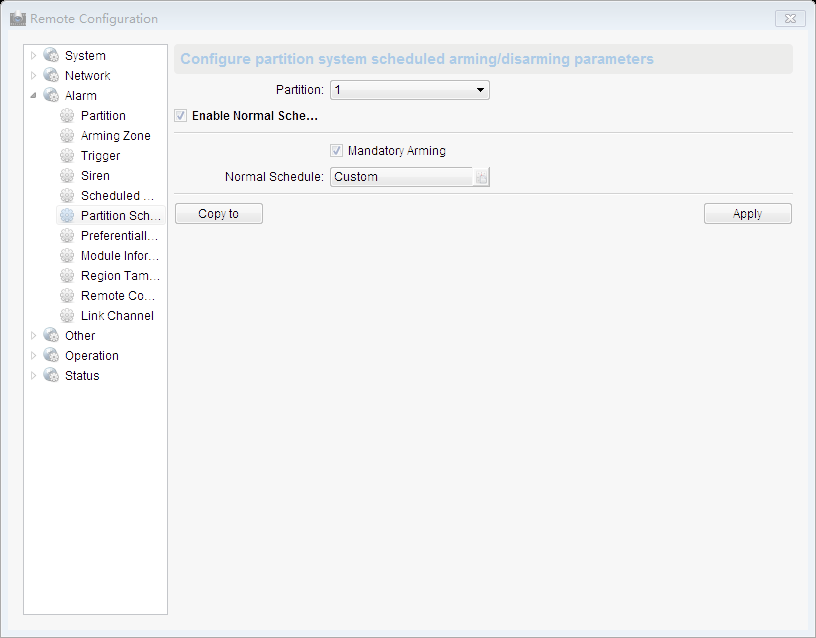The image size is (816, 638).
Task: Toggle the Mandatory Arming checkbox
Action: 336,150
